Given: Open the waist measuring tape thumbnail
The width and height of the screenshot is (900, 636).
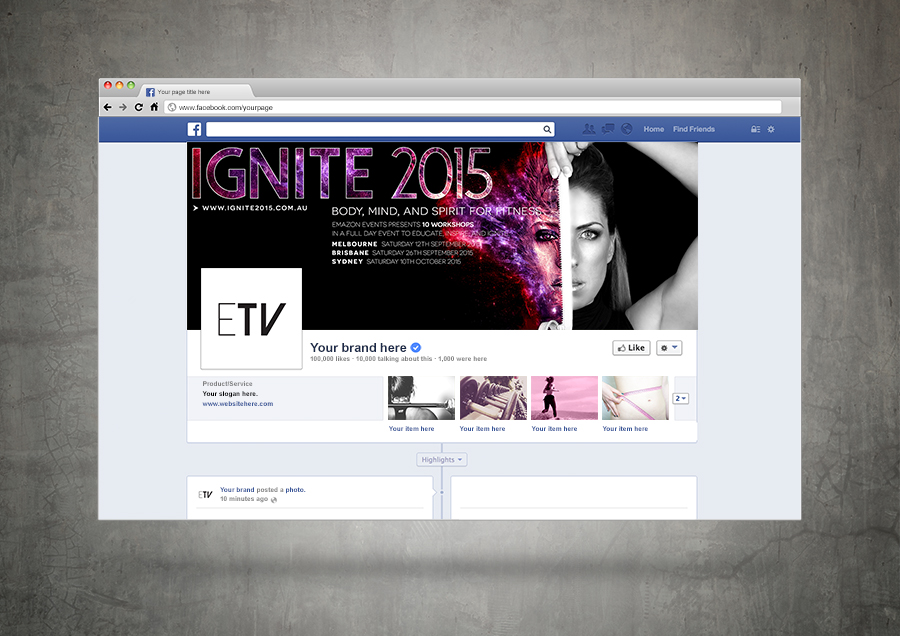Looking at the screenshot, I should 635,398.
